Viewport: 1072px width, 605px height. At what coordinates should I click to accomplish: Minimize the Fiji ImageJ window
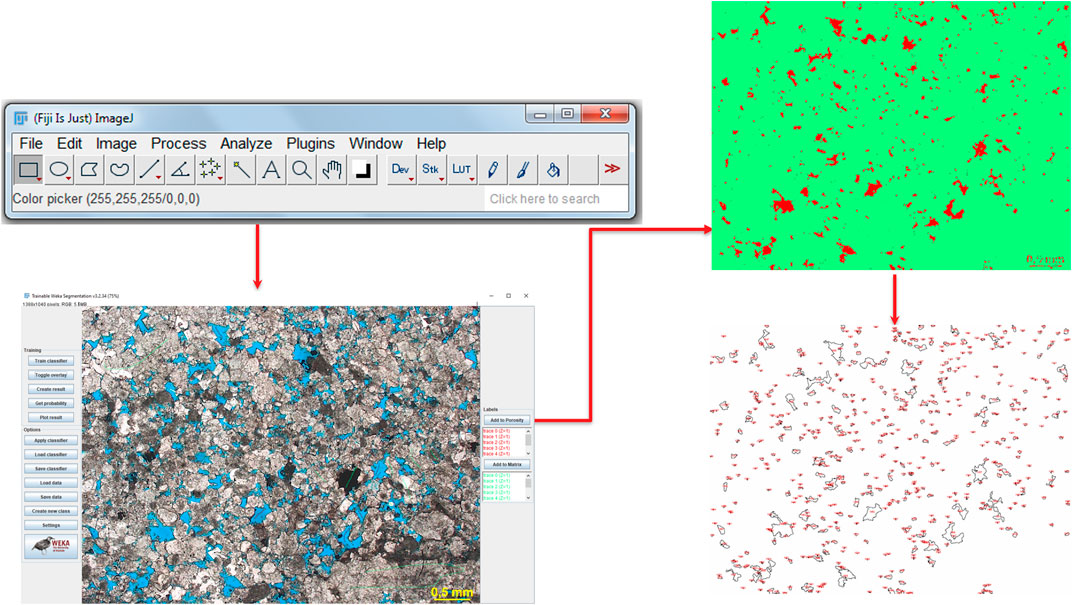point(540,114)
